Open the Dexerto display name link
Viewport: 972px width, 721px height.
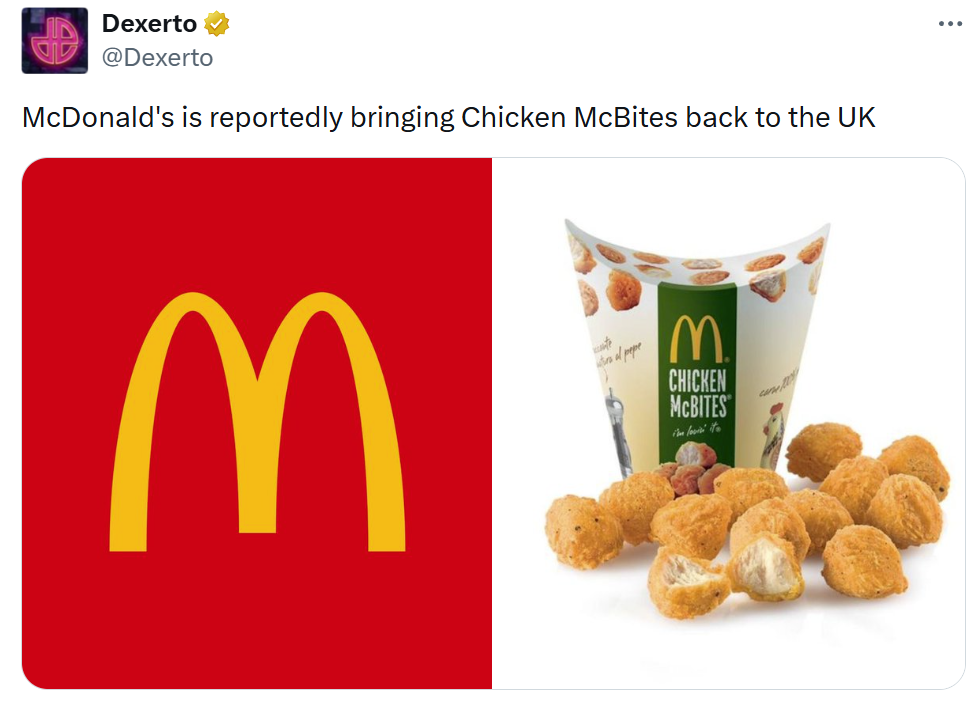(x=149, y=24)
